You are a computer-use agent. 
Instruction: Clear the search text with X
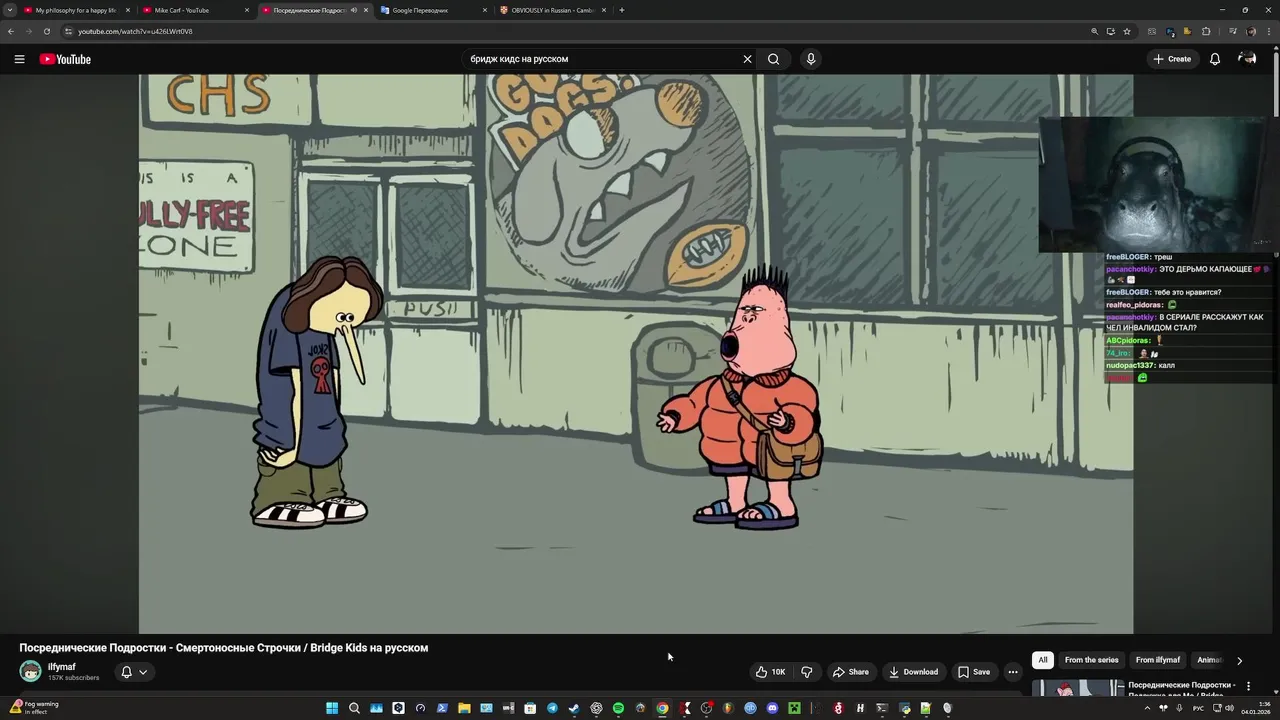[747, 59]
